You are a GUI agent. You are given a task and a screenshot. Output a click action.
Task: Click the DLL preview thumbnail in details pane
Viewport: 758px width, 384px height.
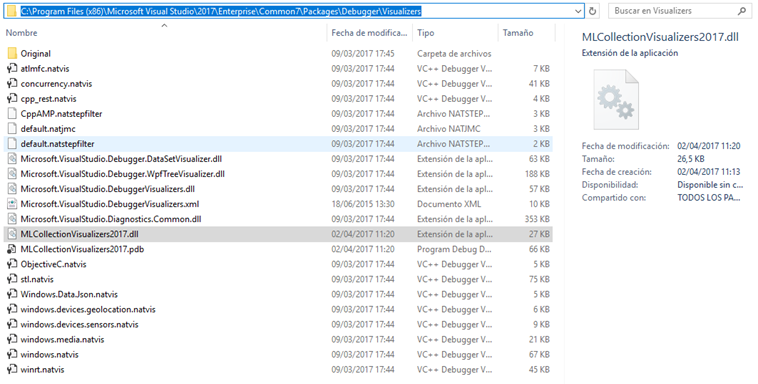[x=616, y=99]
